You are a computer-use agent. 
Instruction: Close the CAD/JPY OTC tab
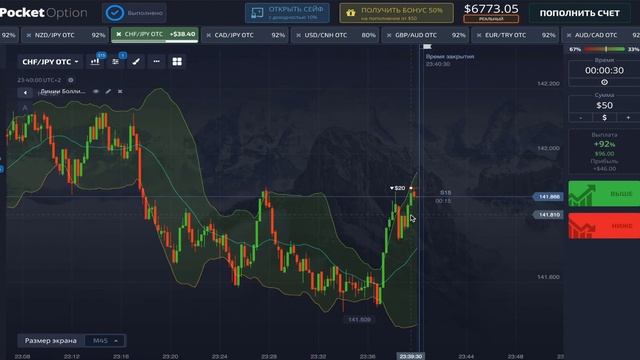[x=209, y=36]
